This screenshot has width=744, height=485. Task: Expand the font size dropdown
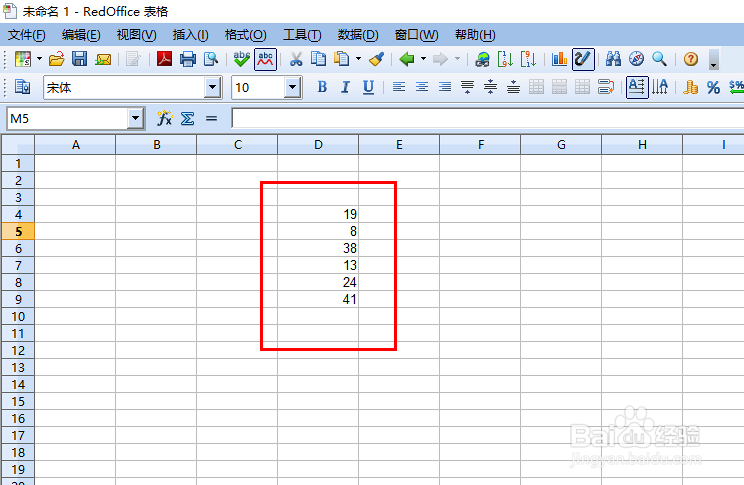pos(292,87)
